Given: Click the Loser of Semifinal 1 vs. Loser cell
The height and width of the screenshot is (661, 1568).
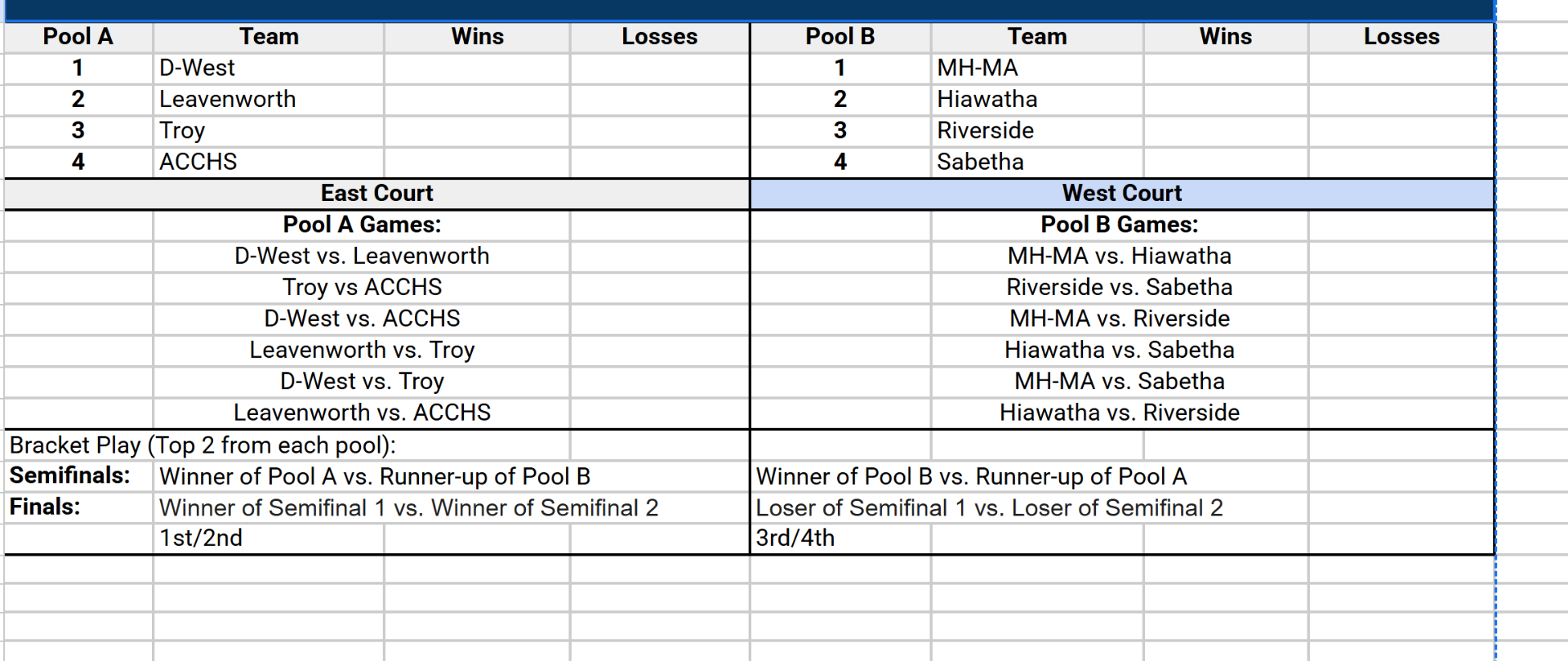Looking at the screenshot, I should pyautogui.click(x=989, y=507).
